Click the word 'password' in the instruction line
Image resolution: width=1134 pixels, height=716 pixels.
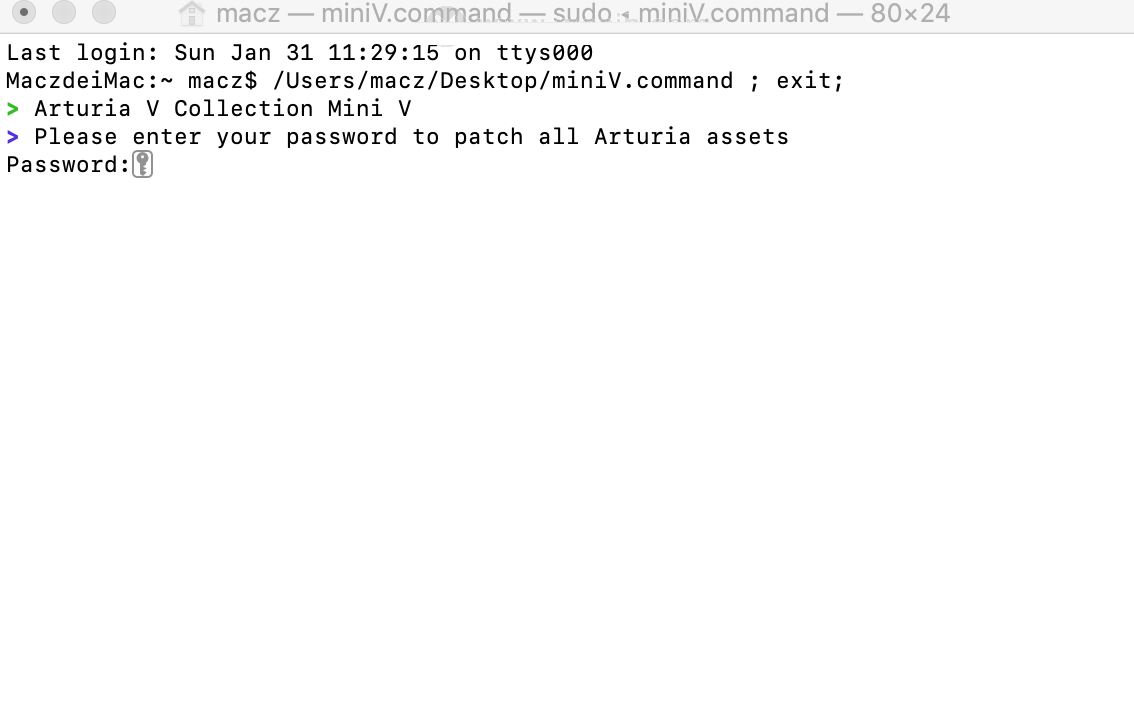(x=341, y=137)
